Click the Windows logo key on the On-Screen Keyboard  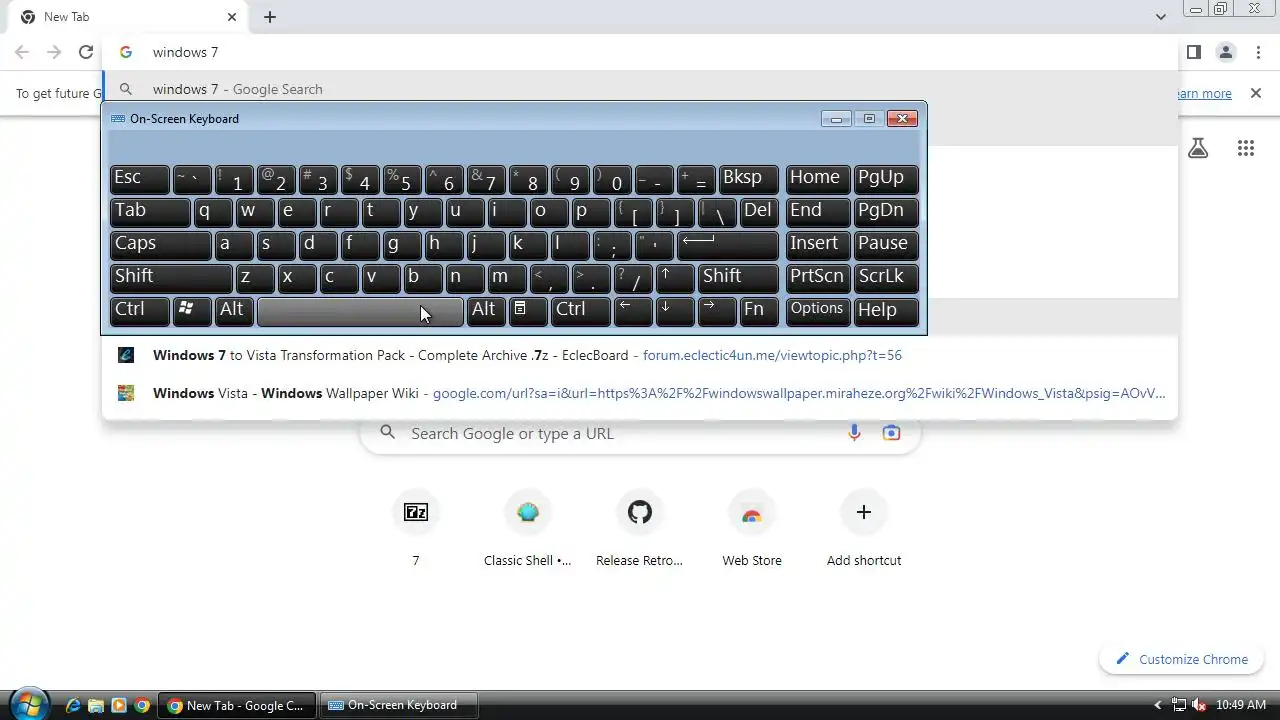click(x=192, y=311)
